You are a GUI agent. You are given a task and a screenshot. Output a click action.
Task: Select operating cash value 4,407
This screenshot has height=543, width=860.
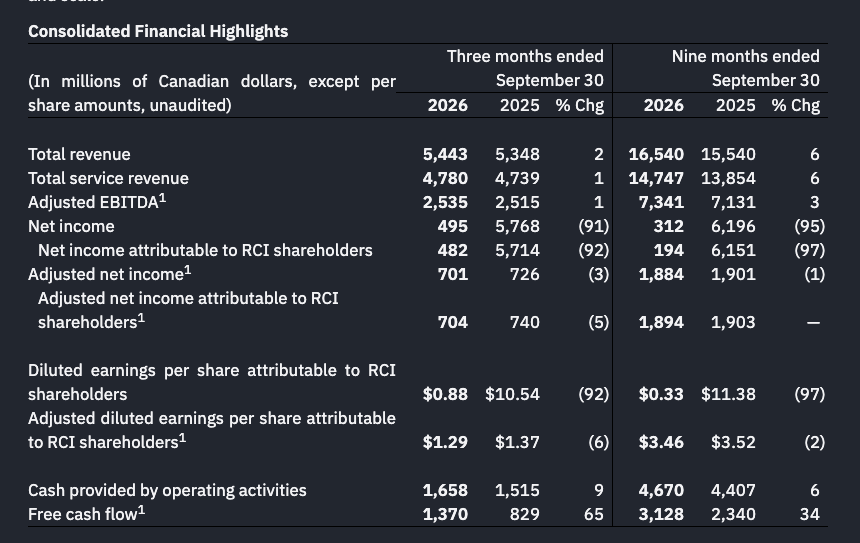pos(733,490)
